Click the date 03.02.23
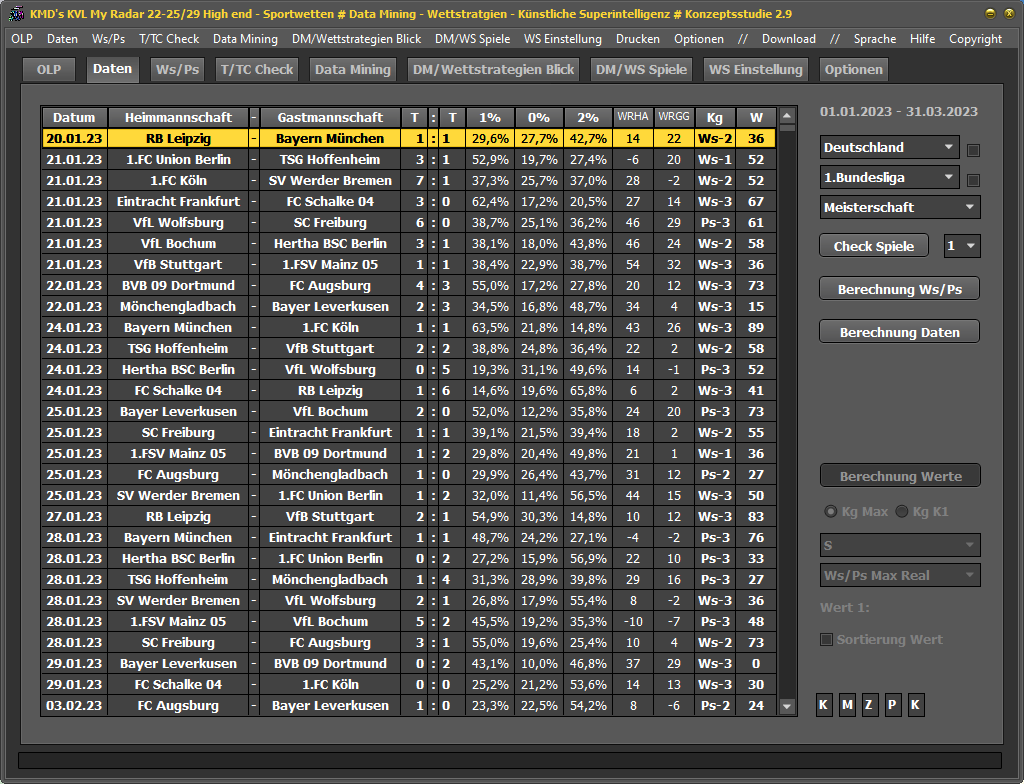The width and height of the screenshot is (1024, 784). pos(74,706)
